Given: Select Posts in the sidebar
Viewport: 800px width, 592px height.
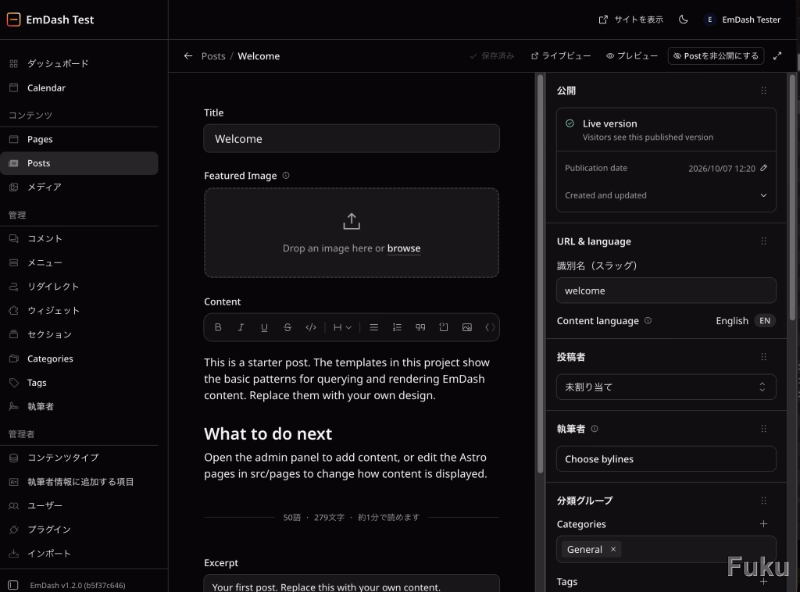Looking at the screenshot, I should (79, 163).
